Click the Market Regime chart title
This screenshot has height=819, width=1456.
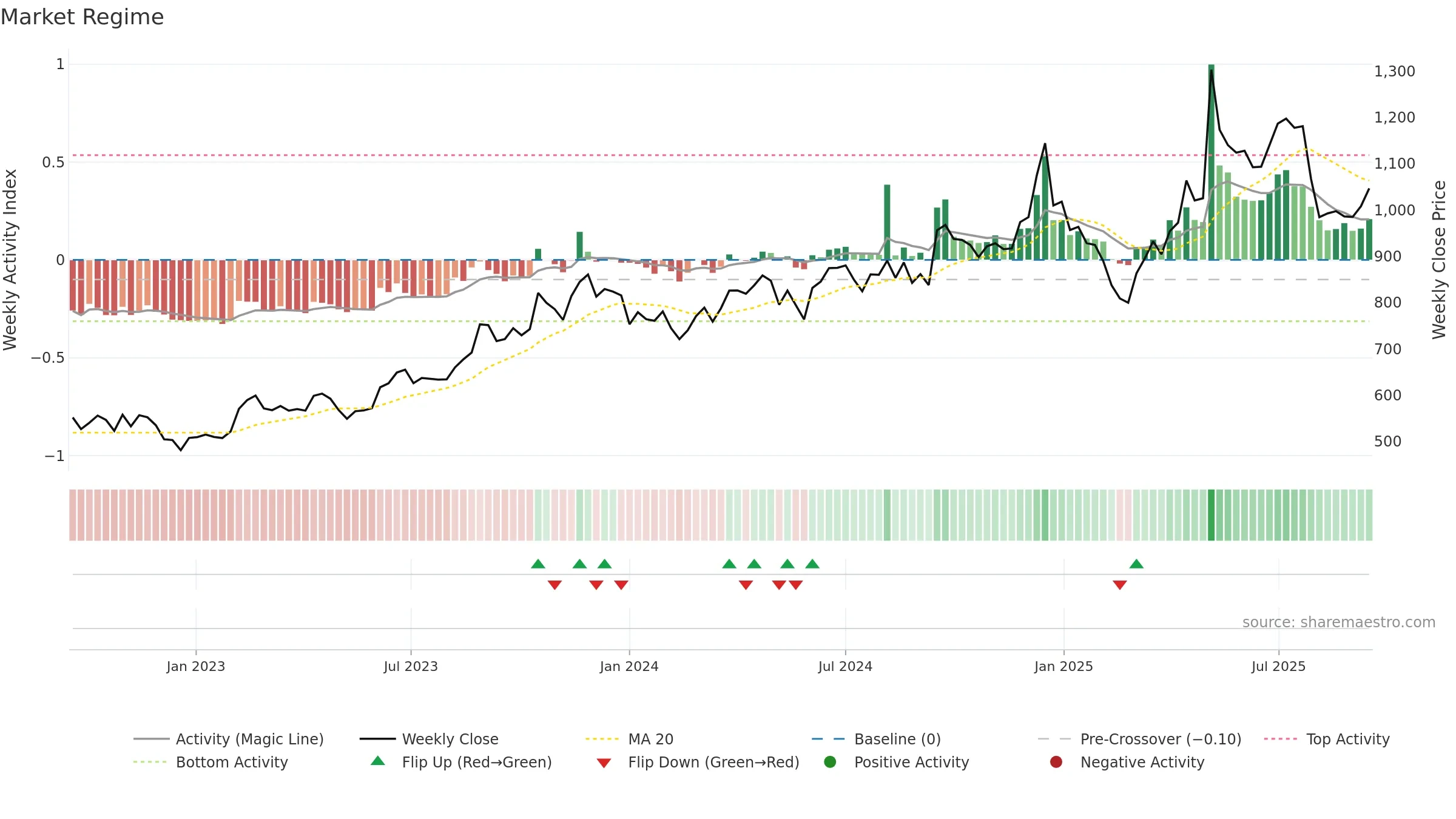point(82,17)
